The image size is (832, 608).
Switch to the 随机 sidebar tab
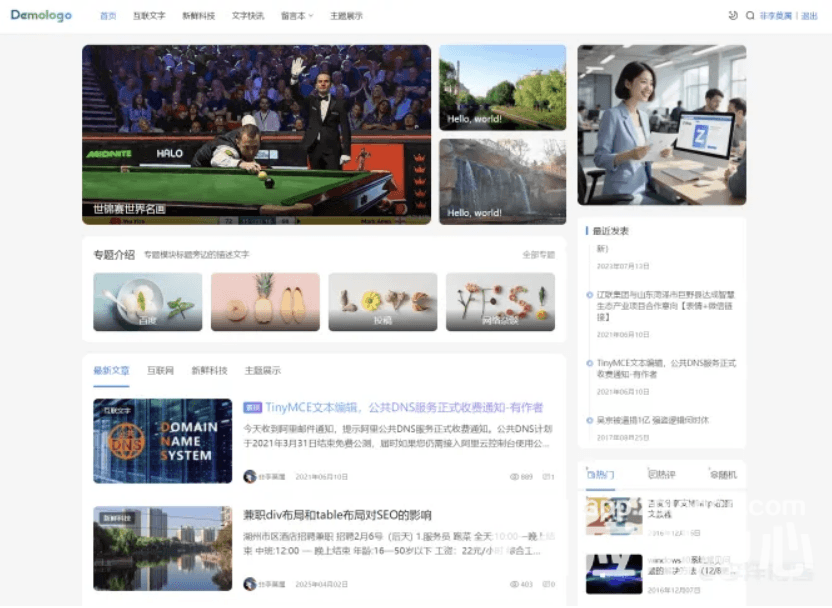click(723, 474)
